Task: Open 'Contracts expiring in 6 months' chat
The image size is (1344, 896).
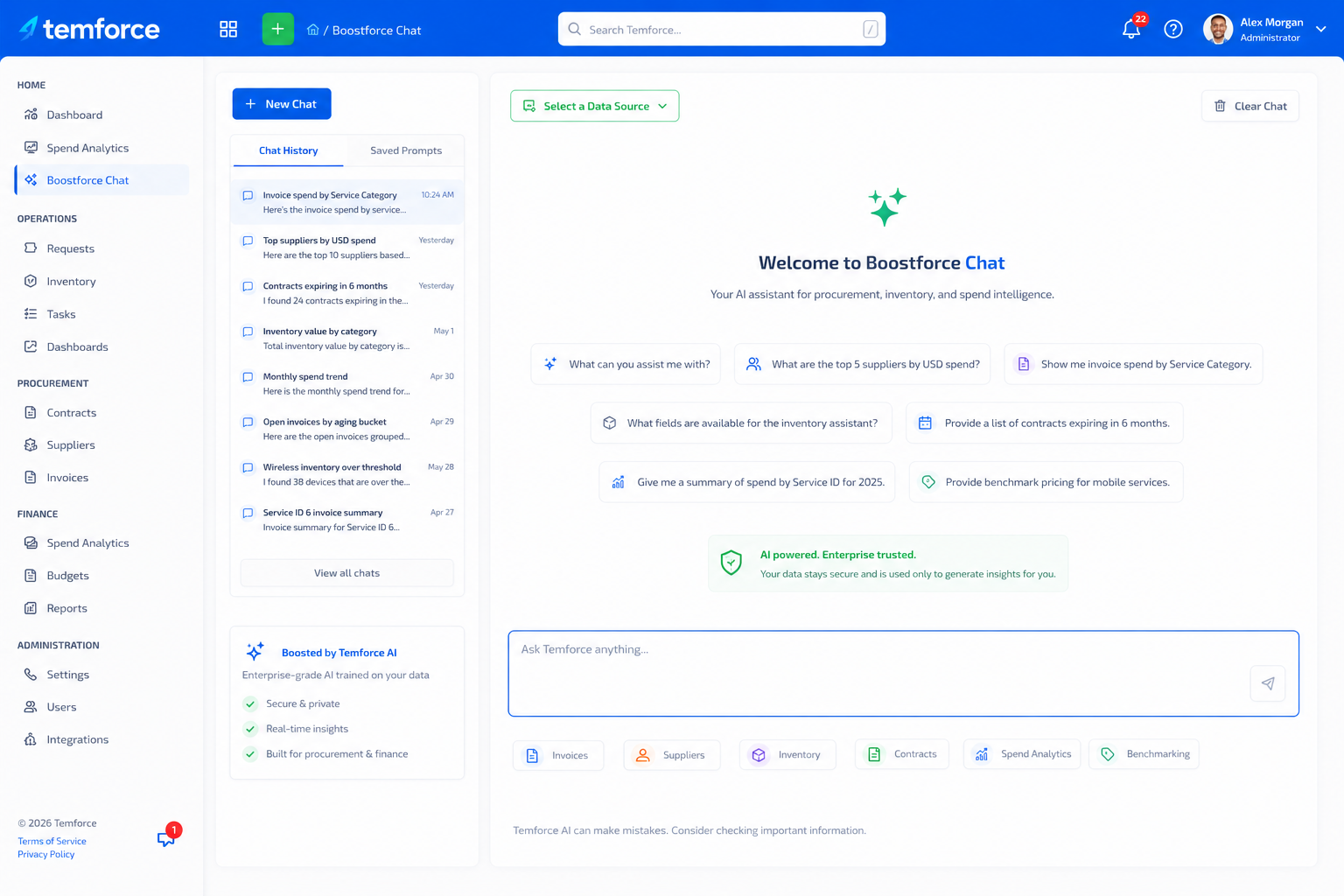Action: (347, 293)
